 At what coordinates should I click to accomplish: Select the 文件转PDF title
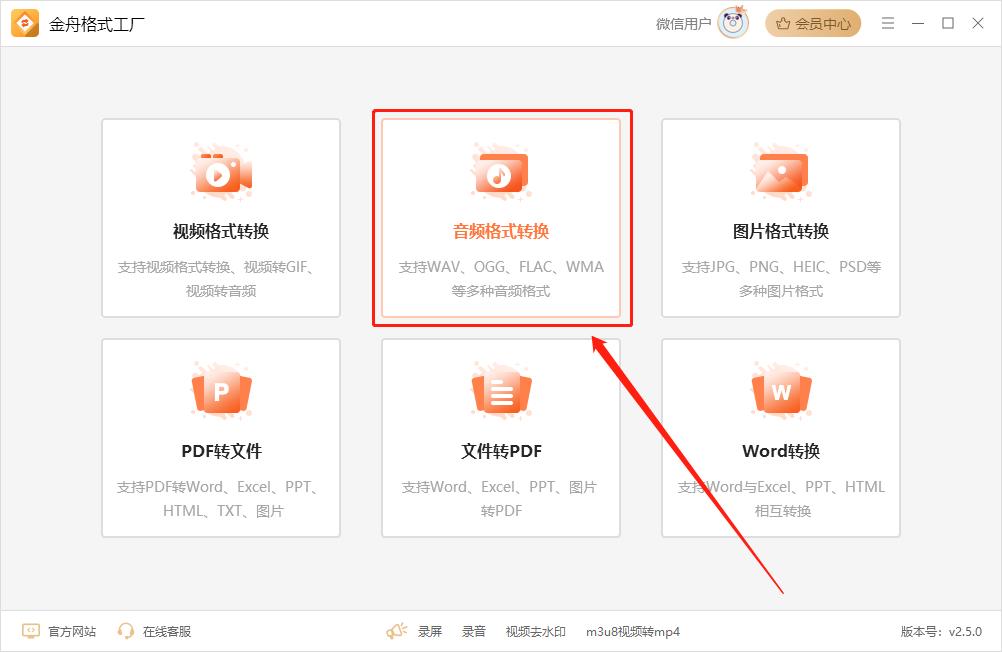coord(501,451)
